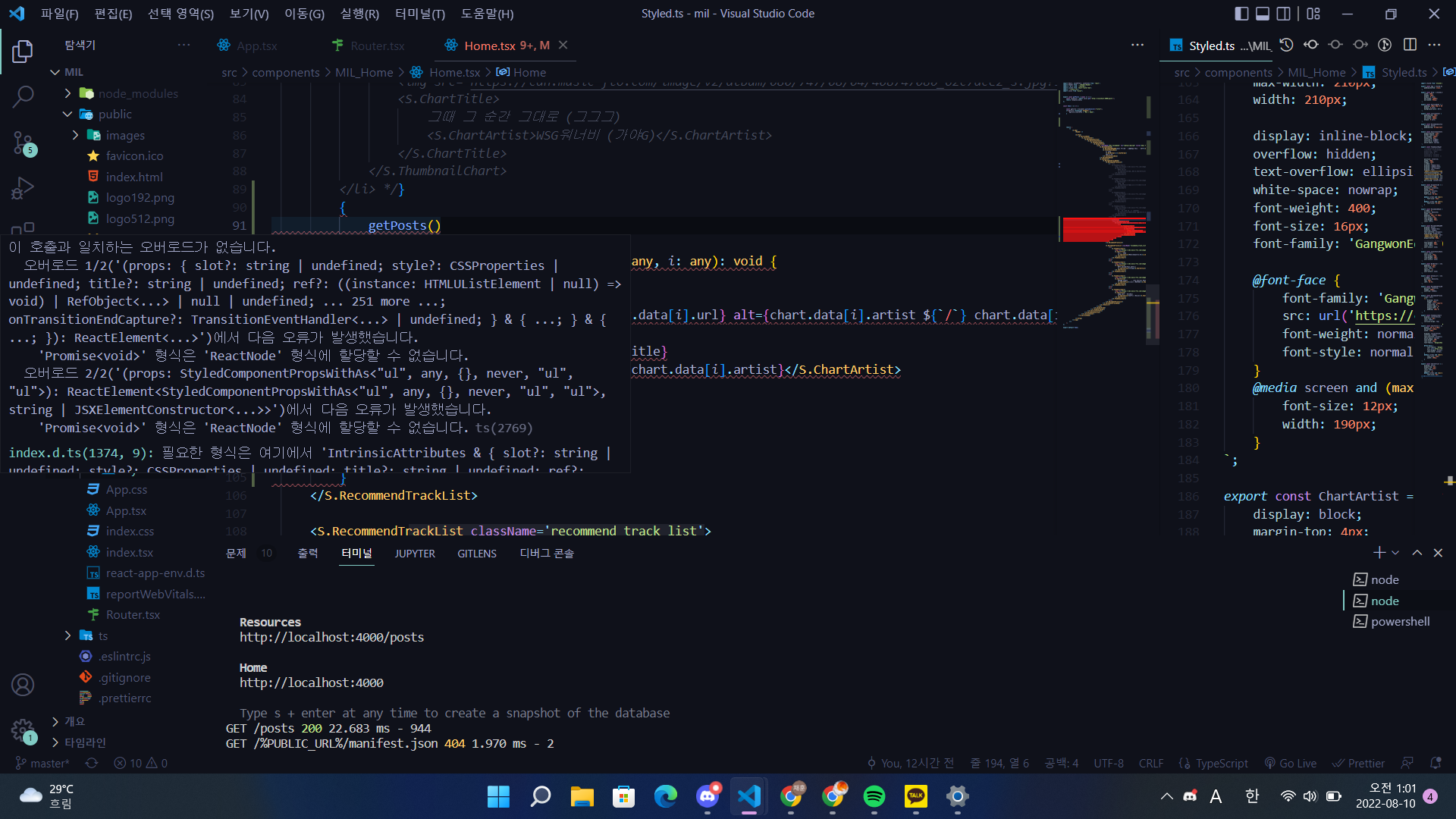
Task: Maximize the panel with the chevron-up icon
Action: tap(1417, 553)
